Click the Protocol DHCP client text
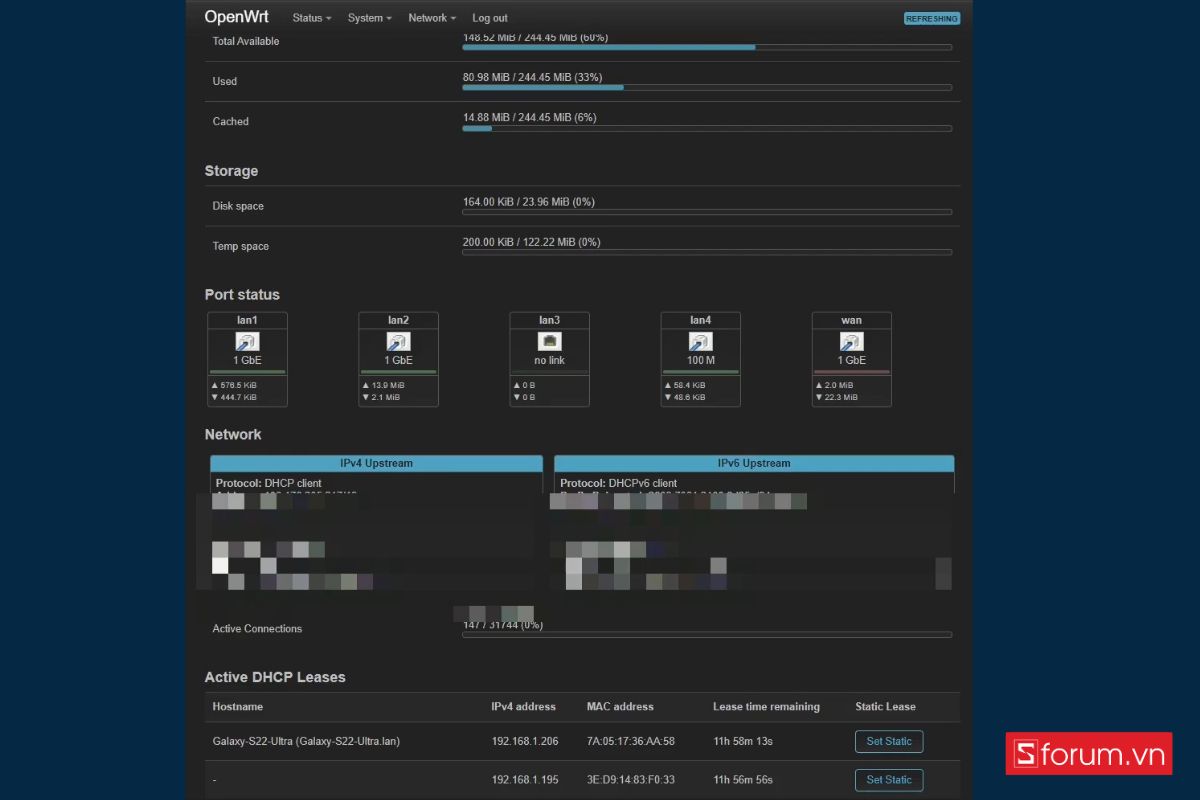The image size is (1200, 800). [269, 483]
